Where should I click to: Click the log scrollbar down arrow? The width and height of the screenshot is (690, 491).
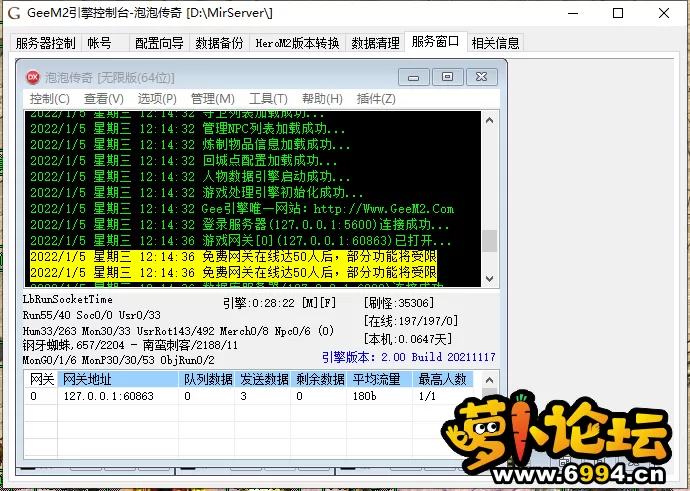point(489,278)
